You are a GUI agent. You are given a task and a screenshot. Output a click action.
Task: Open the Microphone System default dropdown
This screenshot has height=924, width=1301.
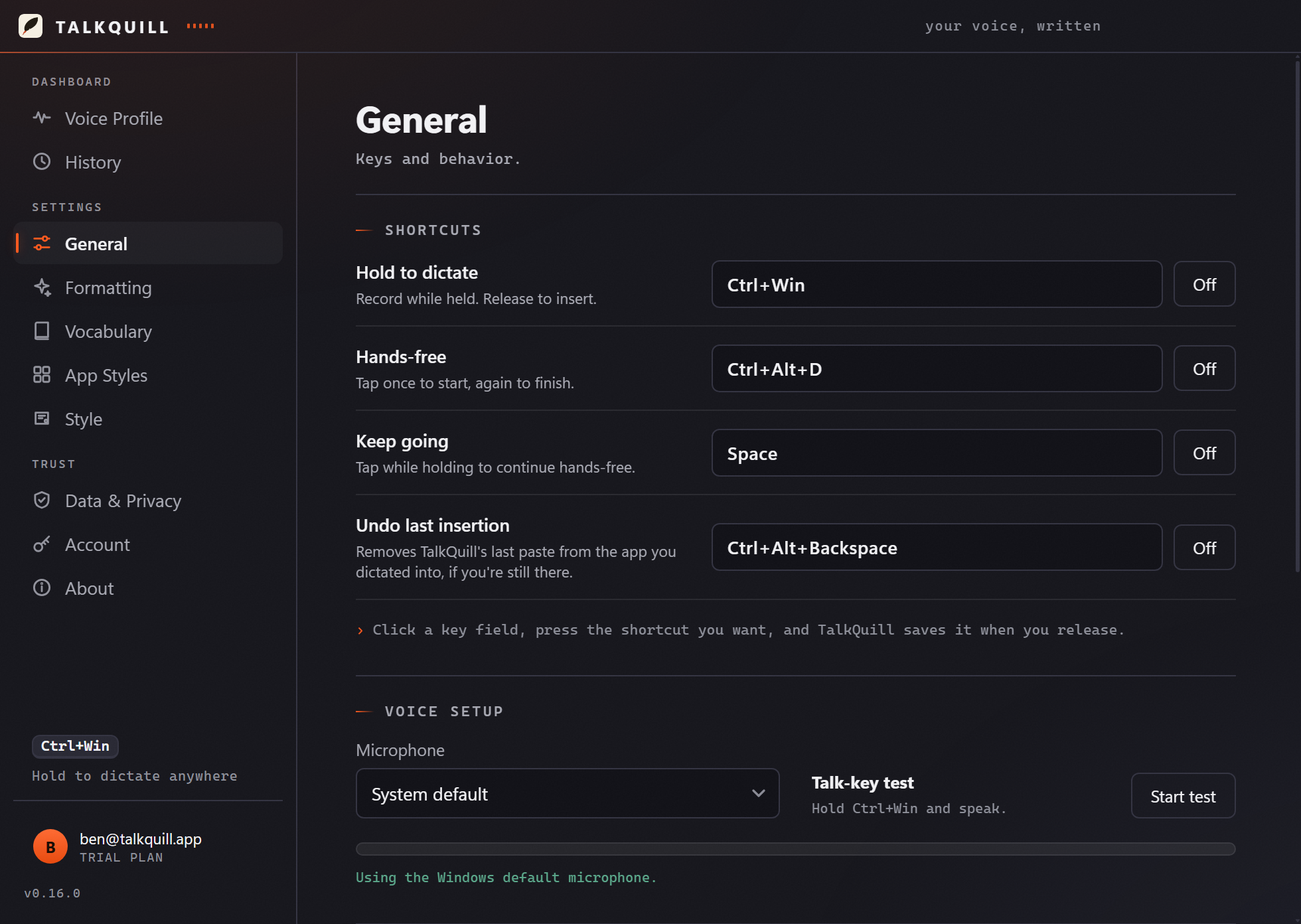coord(568,793)
